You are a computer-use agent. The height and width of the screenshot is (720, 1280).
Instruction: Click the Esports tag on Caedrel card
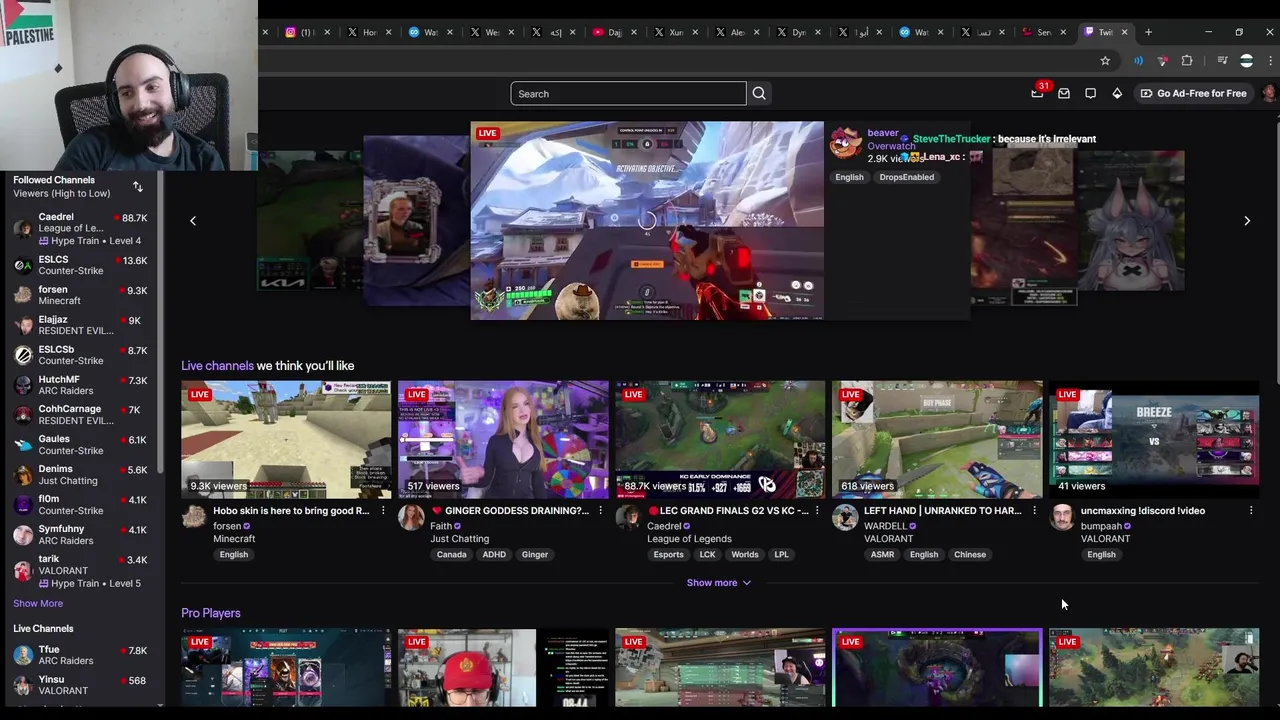668,554
